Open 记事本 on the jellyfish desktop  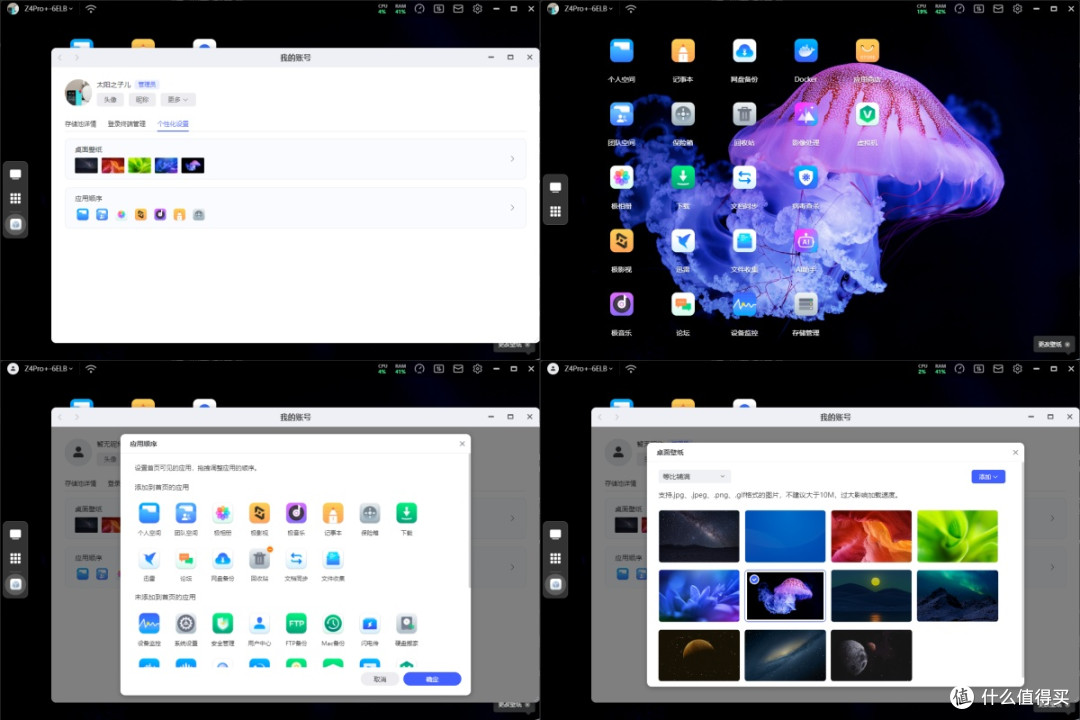(683, 51)
